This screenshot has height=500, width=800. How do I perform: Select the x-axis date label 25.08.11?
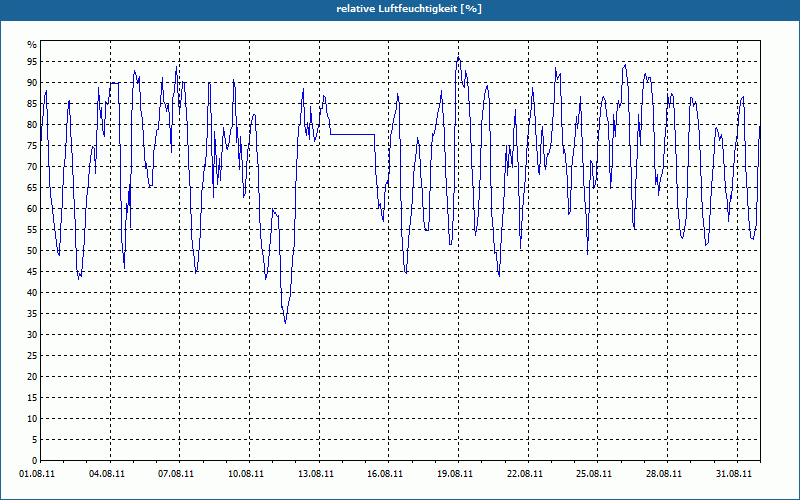594,474
